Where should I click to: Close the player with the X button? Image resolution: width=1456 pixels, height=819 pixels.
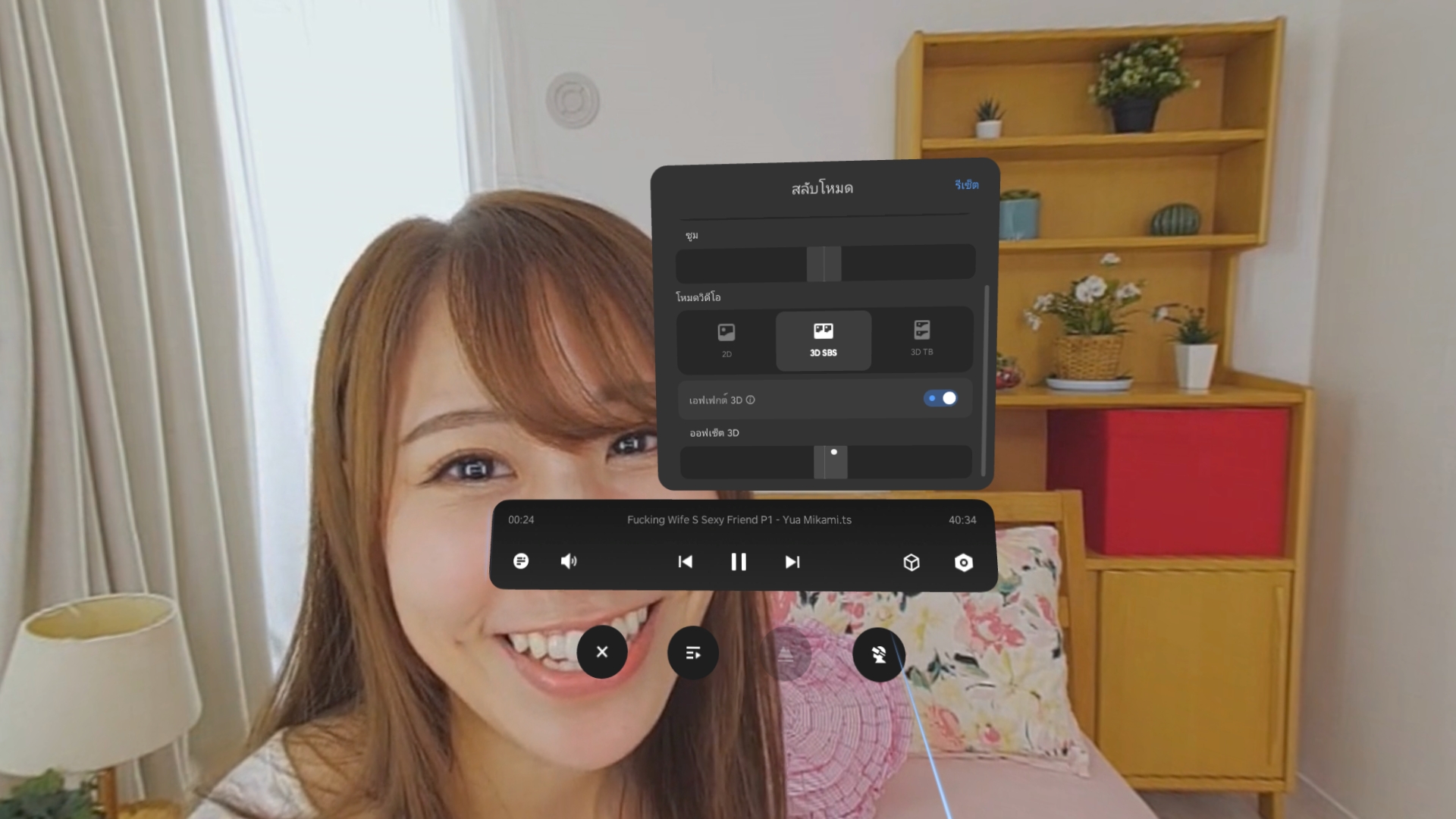pos(601,652)
